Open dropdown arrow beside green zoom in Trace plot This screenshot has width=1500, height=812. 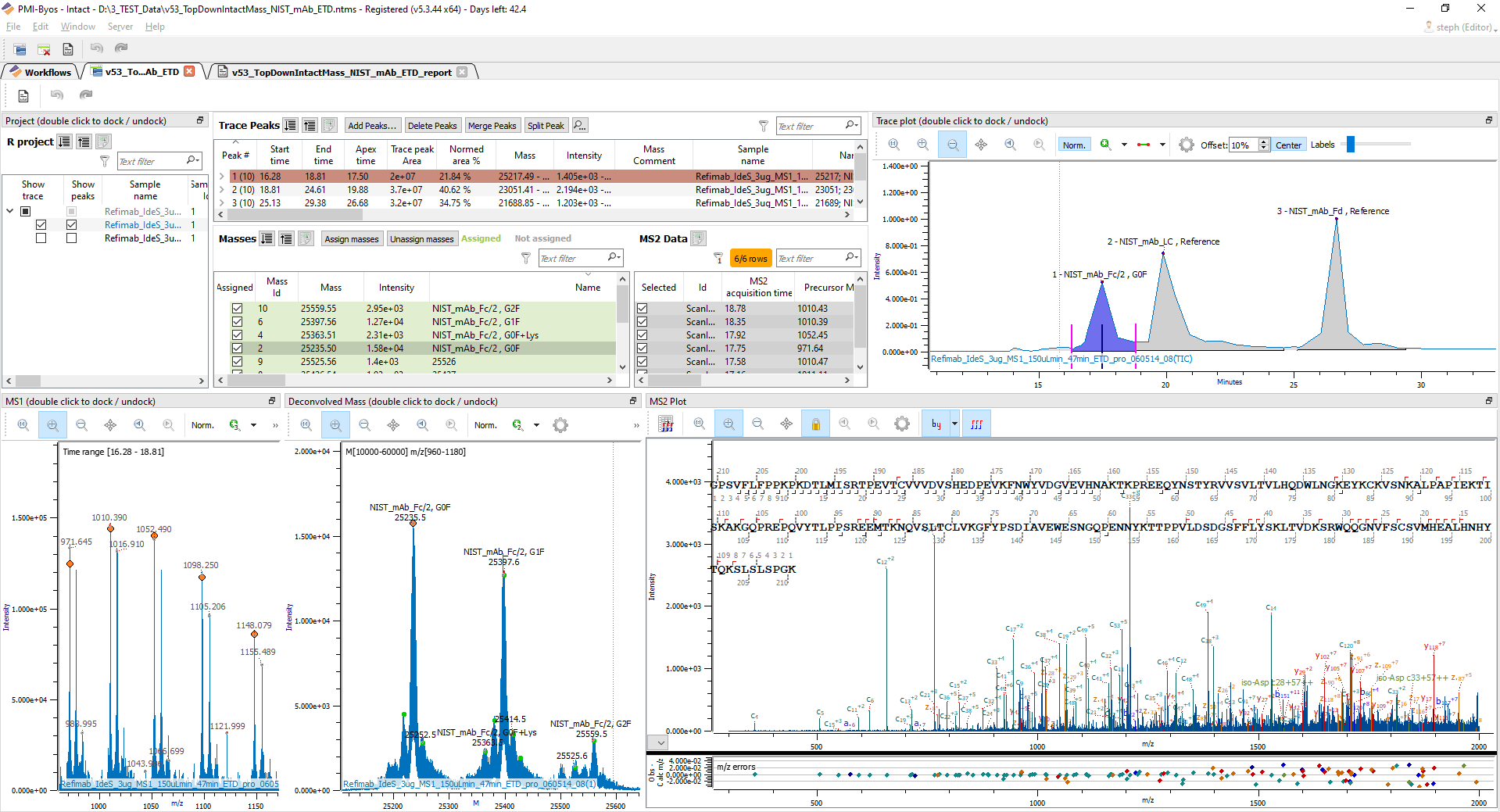1124,145
